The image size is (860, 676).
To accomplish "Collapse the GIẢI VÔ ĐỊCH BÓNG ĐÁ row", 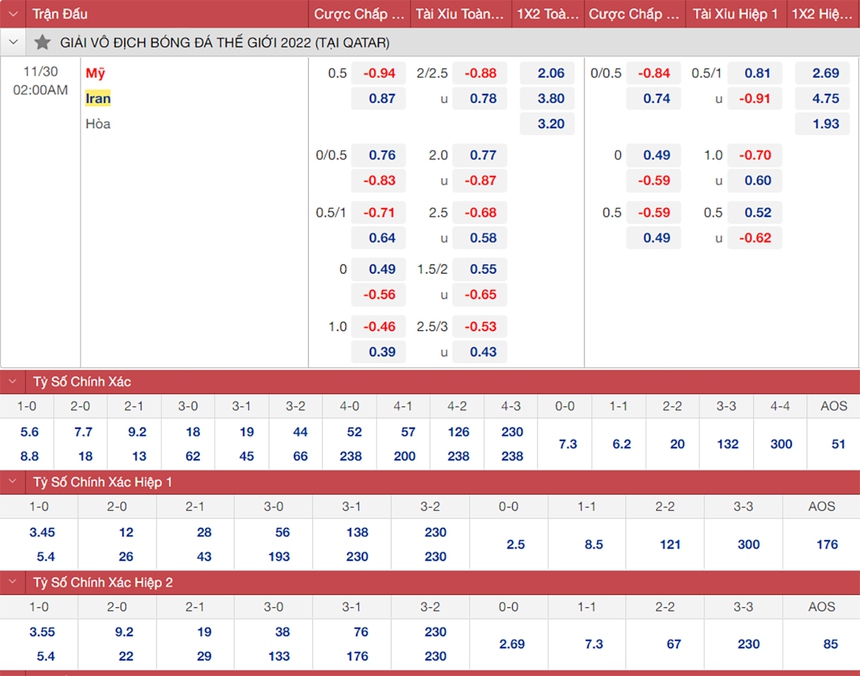I will tap(12, 43).
